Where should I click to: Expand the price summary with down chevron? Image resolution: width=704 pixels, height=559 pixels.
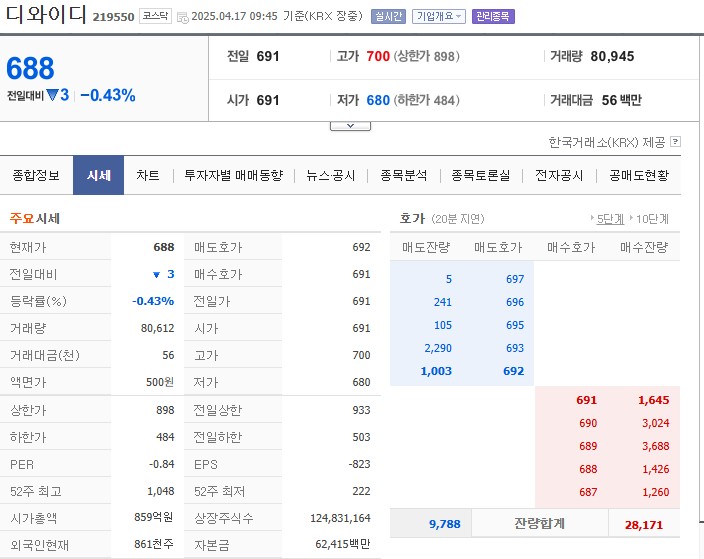[x=350, y=126]
